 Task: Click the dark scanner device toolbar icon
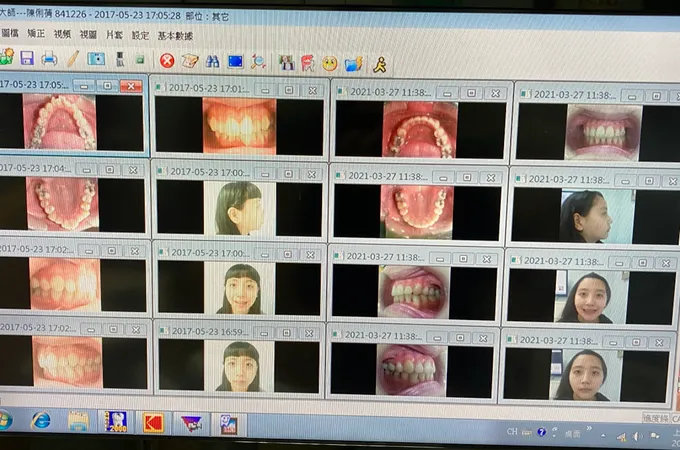pyautogui.click(x=120, y=59)
